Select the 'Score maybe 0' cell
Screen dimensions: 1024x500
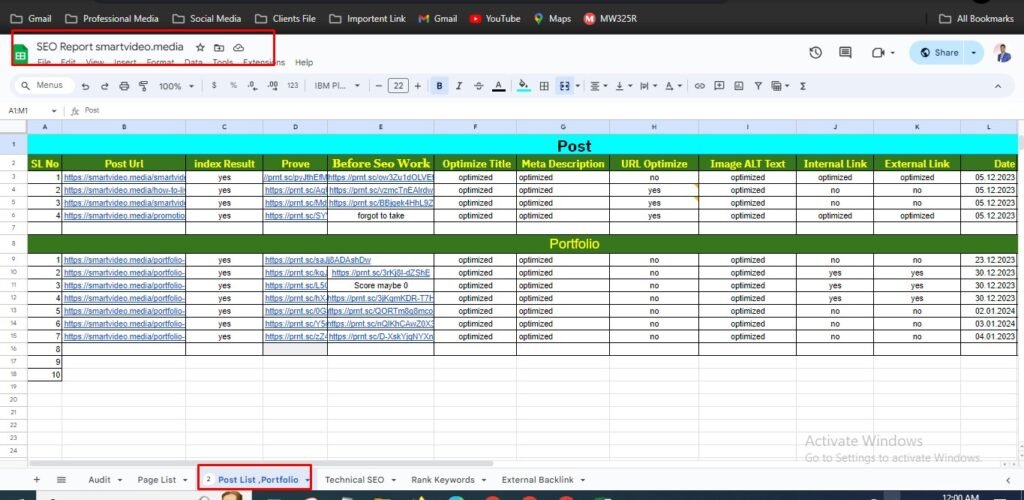381,285
